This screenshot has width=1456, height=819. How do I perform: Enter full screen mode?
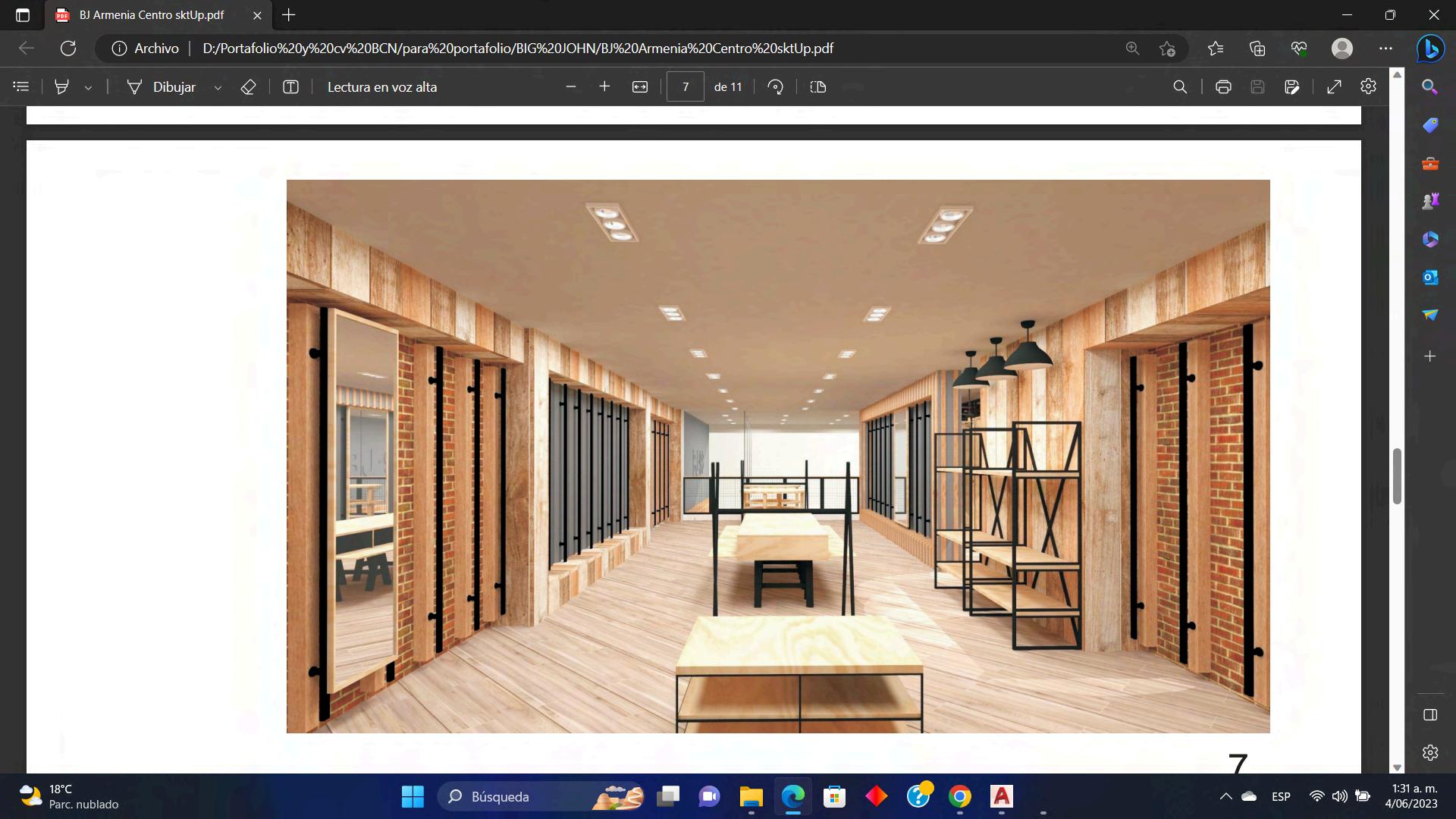[1334, 86]
